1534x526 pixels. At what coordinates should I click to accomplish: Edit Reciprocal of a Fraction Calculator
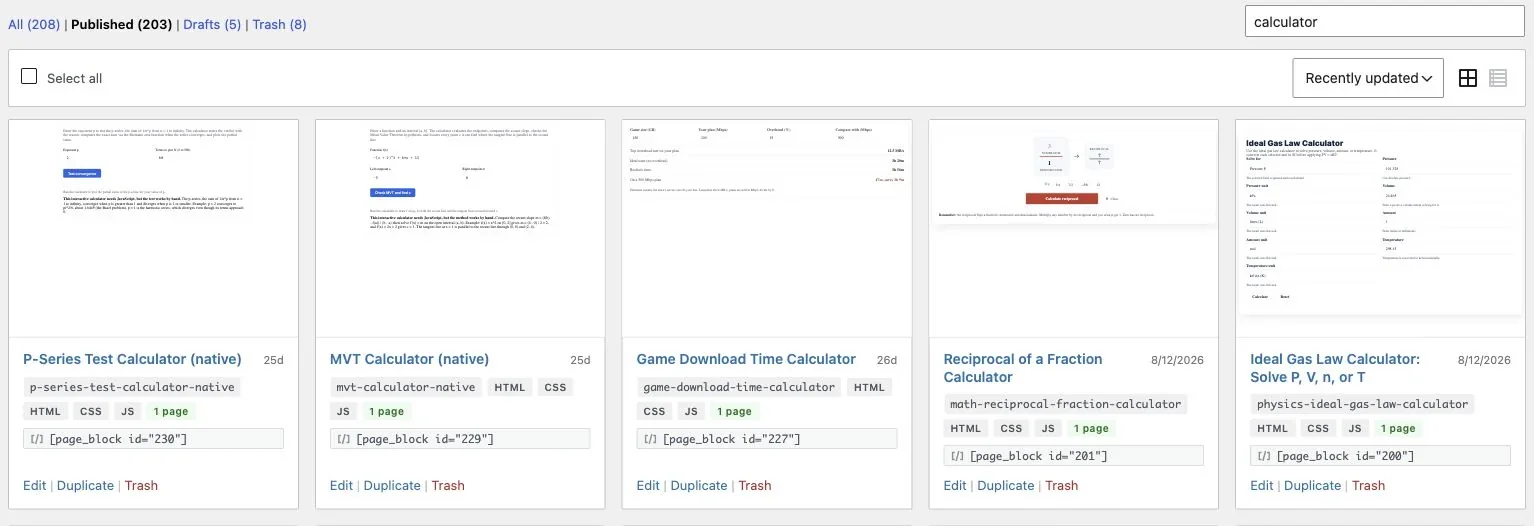click(956, 485)
